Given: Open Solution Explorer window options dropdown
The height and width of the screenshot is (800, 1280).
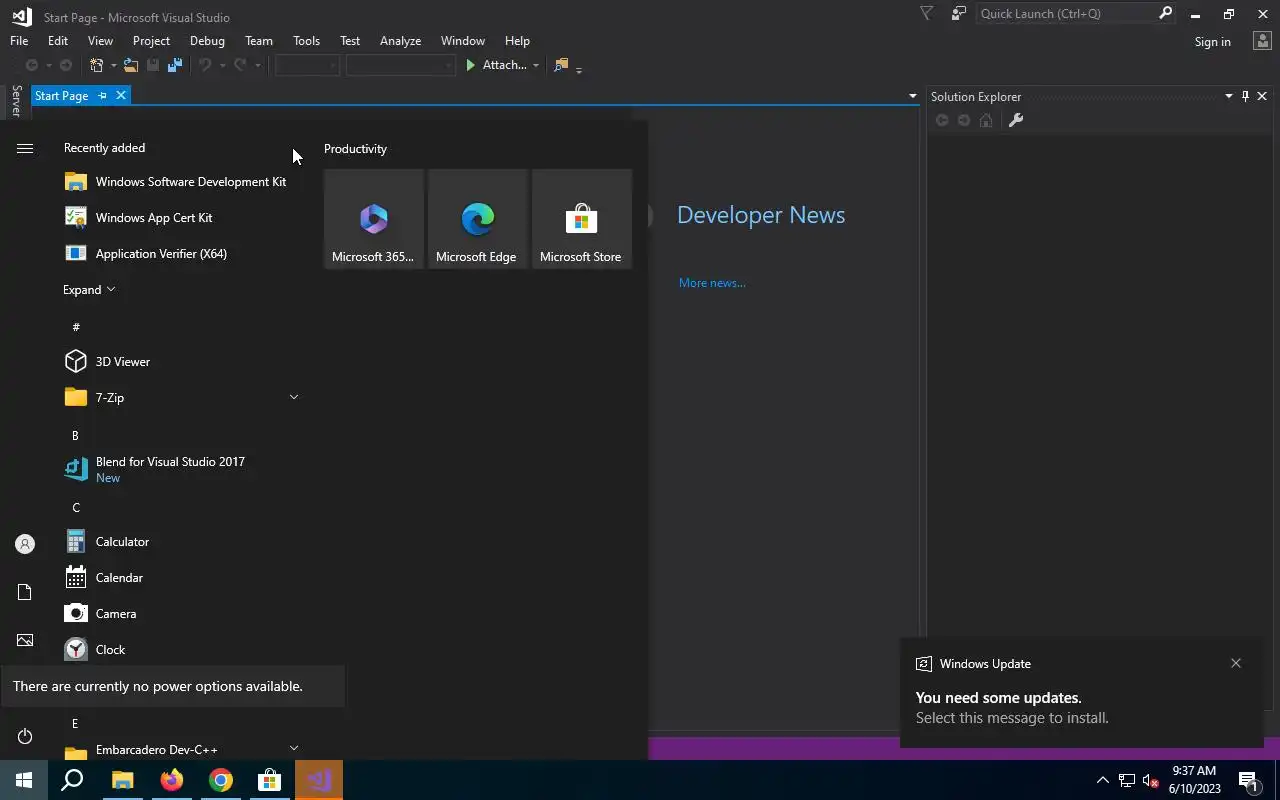Looking at the screenshot, I should 1229,96.
